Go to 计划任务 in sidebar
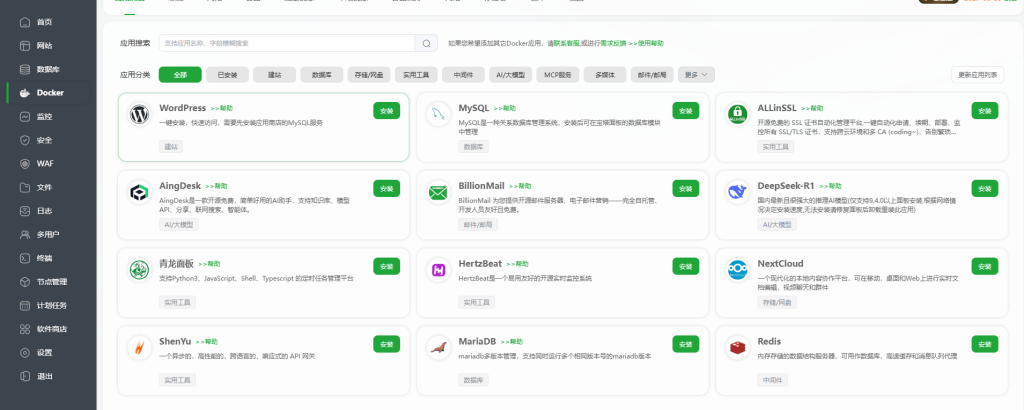Viewport: 1024px width, 410px height. pyautogui.click(x=52, y=306)
